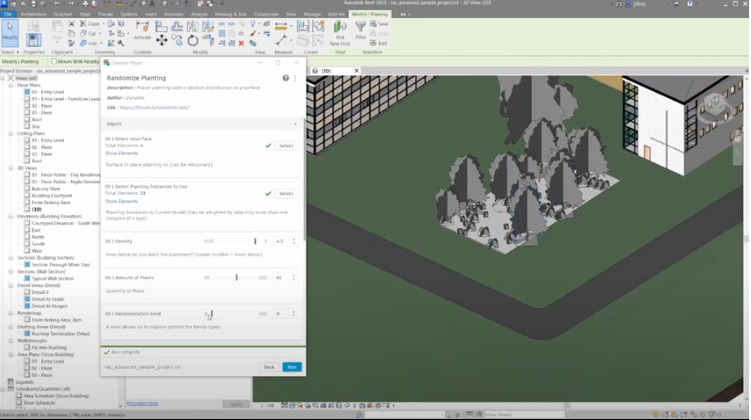Toggle sheet box for Balcony View
This screenshot has width=751, height=420.
coord(27,189)
